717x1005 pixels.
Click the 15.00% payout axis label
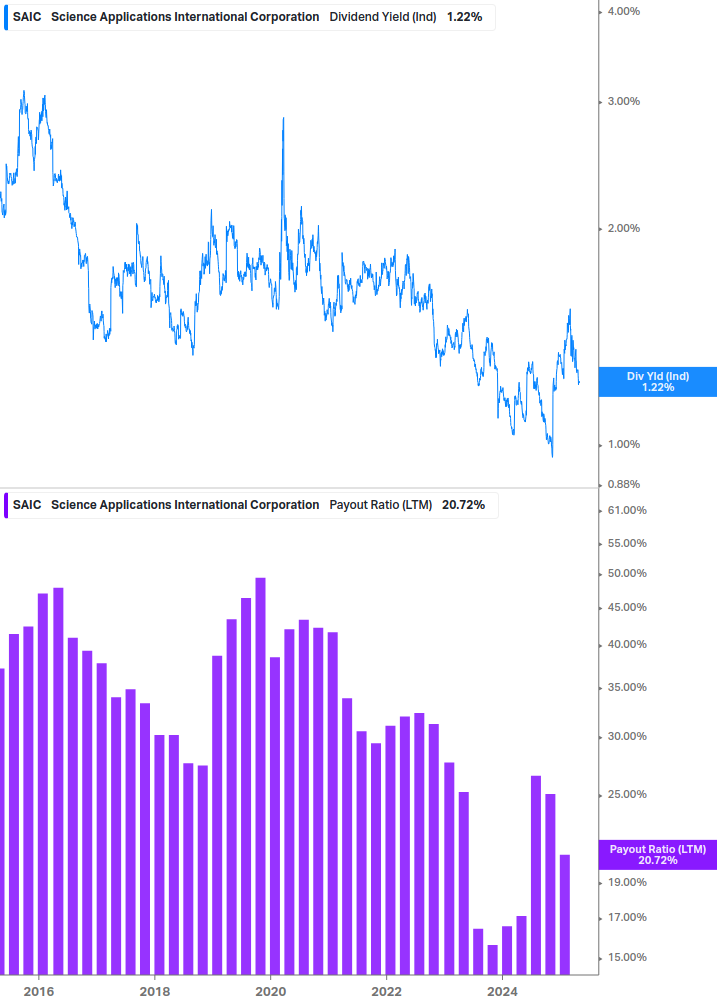click(627, 957)
